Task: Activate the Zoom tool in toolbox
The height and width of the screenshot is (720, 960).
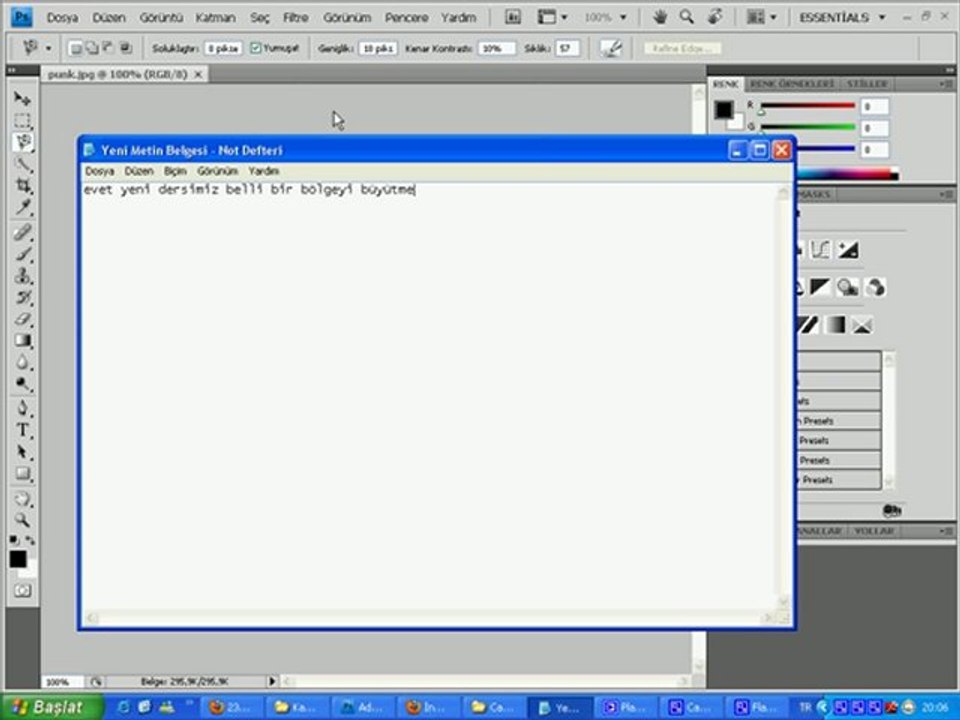Action: coord(22,520)
